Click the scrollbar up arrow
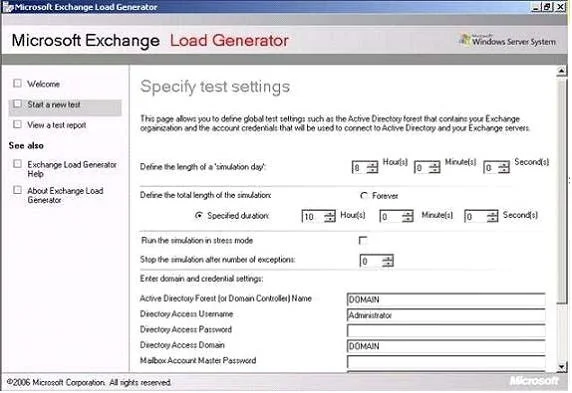 pos(561,71)
